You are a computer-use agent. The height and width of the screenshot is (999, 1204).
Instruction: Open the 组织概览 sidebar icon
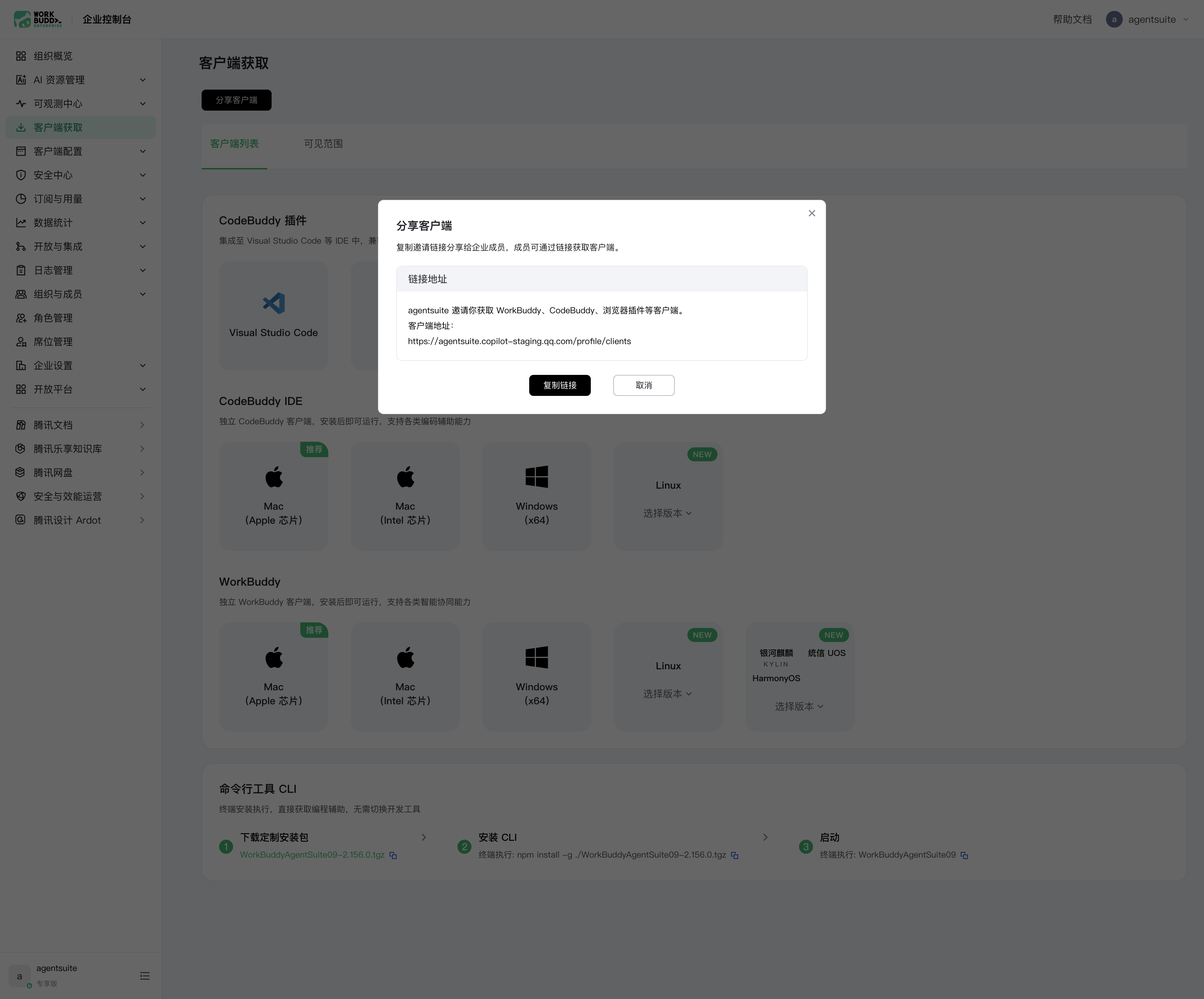[x=21, y=56]
